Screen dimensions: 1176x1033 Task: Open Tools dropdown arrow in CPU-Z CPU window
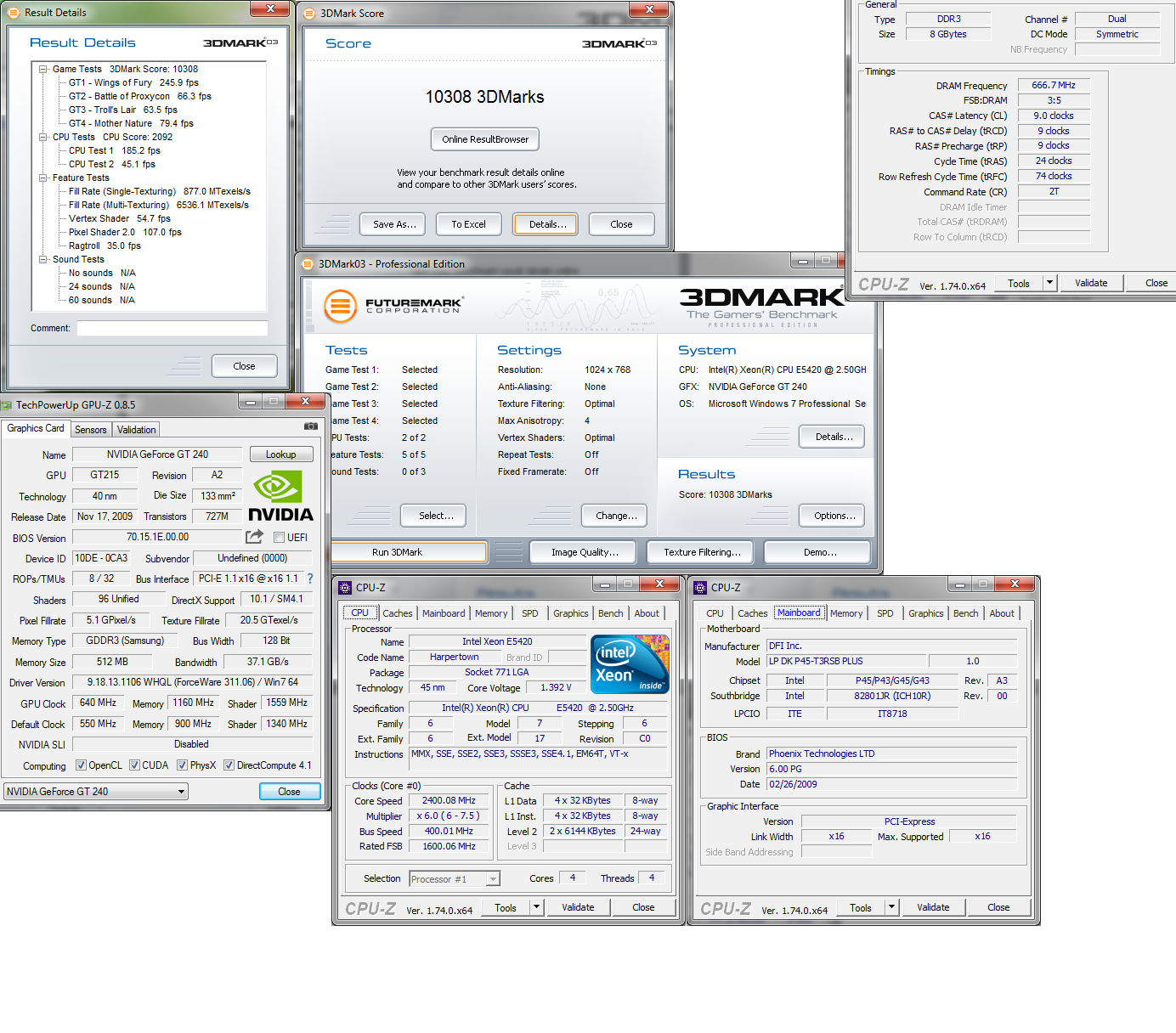[x=536, y=906]
